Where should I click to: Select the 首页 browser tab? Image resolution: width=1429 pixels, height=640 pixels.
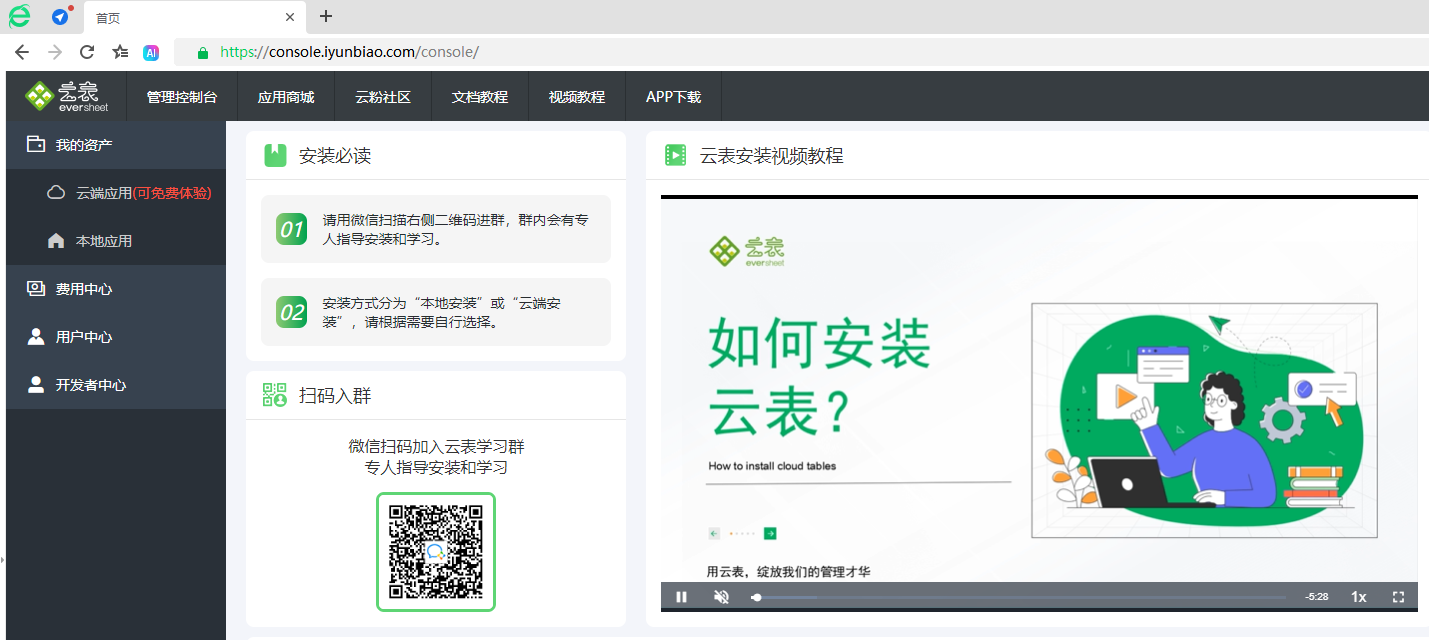(x=194, y=17)
